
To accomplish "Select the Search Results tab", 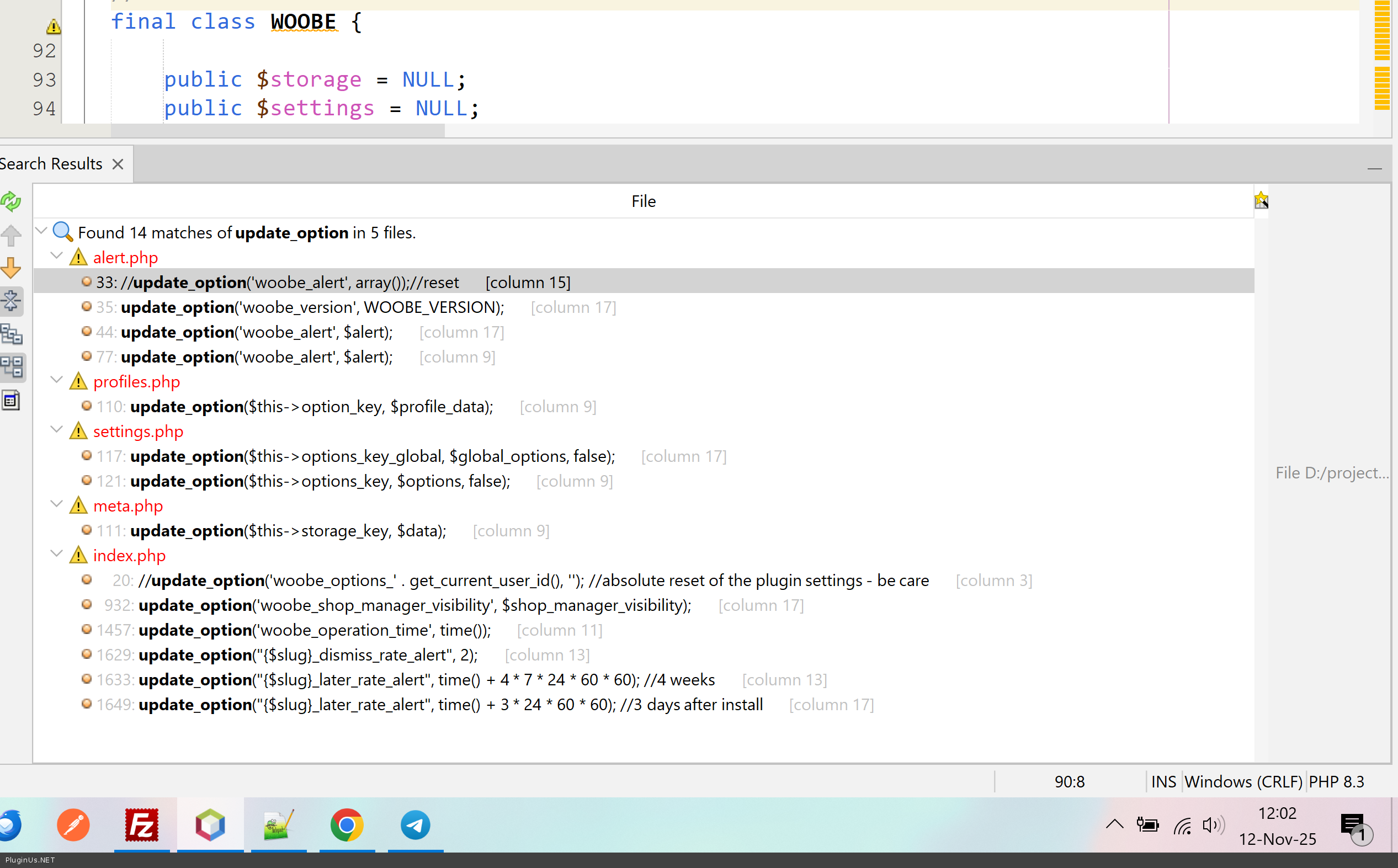I will [52, 164].
